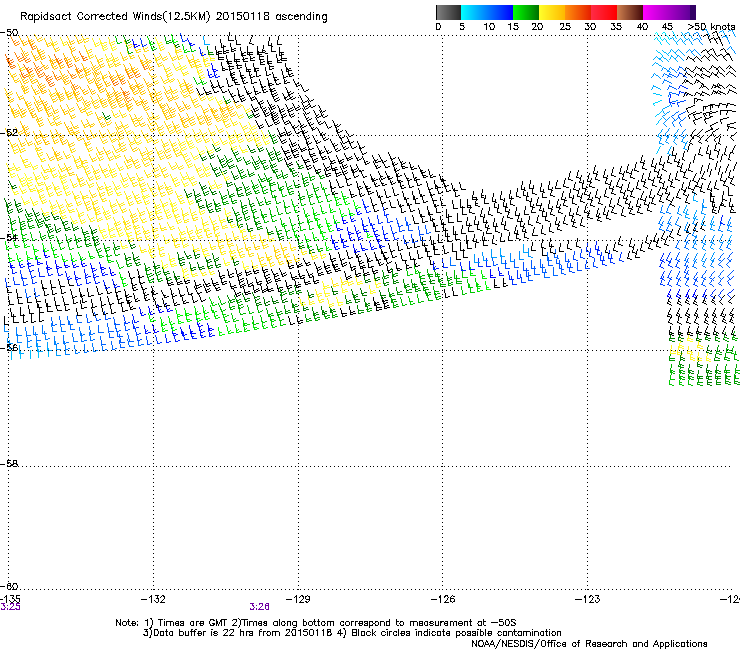Click the purple 3:26 time stamp
740x650 pixels.
(x=259, y=607)
